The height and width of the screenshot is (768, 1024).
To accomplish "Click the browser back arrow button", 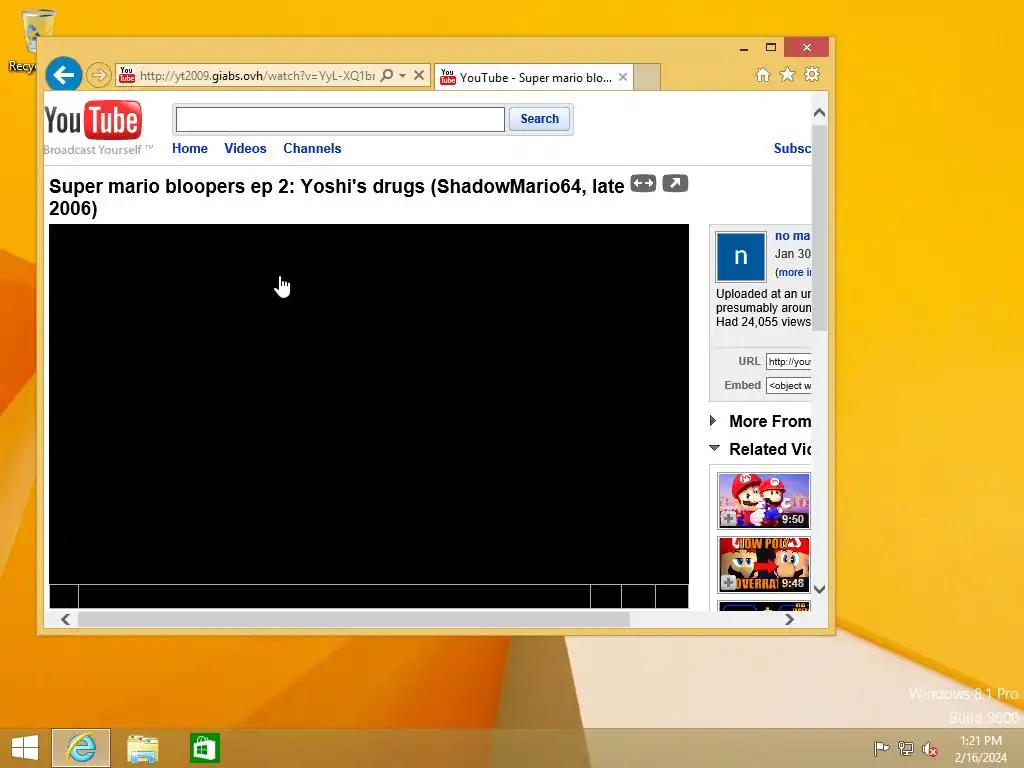I will click(x=64, y=75).
